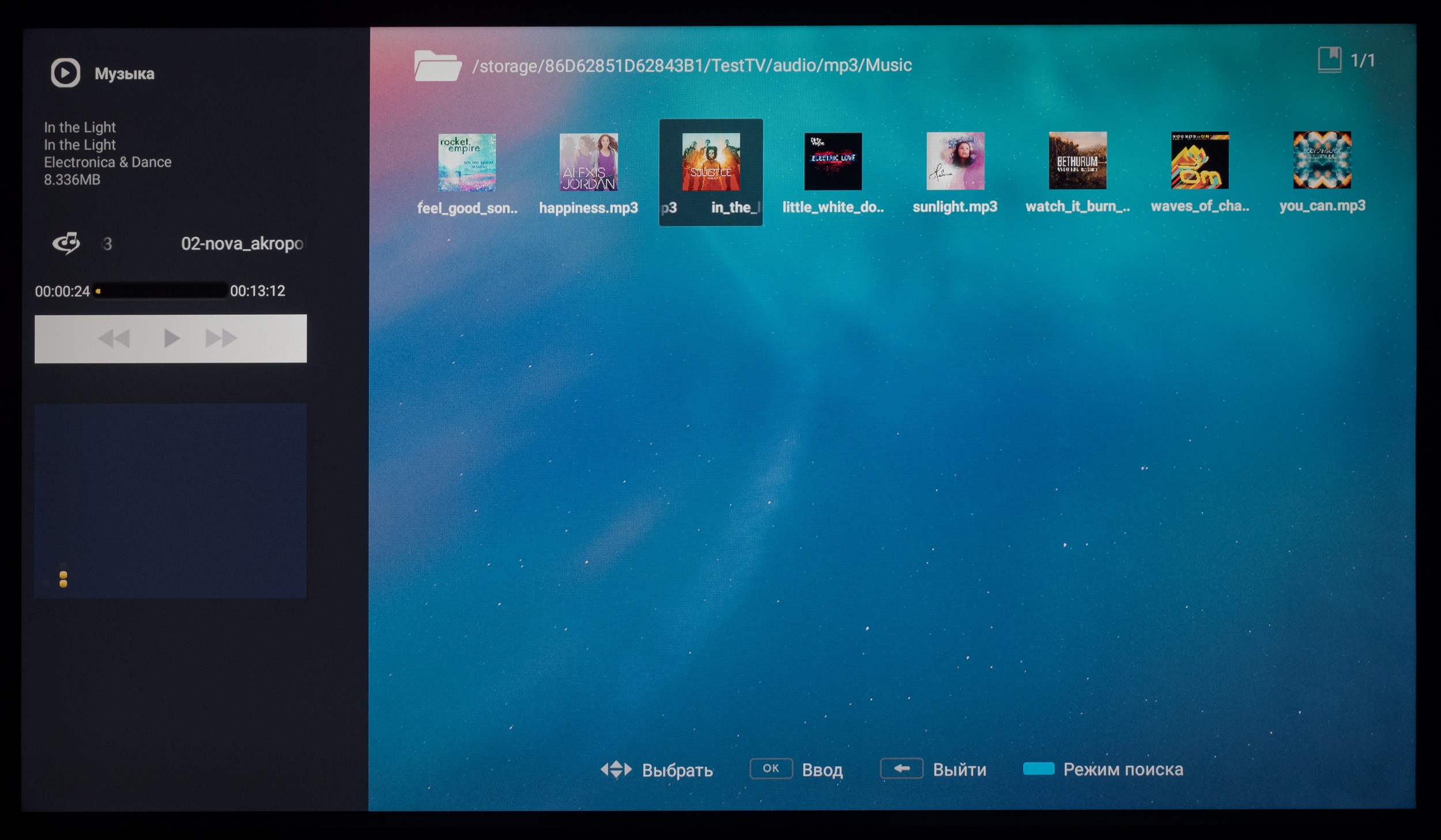Select the in_the_light Solstice cover
Viewport: 1441px width, 840px height.
click(x=711, y=162)
